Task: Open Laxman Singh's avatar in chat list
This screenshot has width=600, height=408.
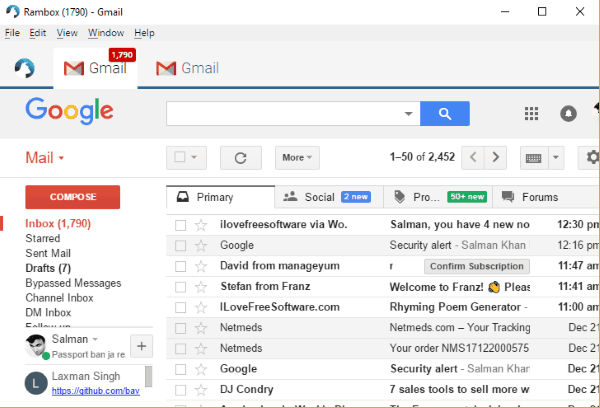Action: pyautogui.click(x=36, y=383)
